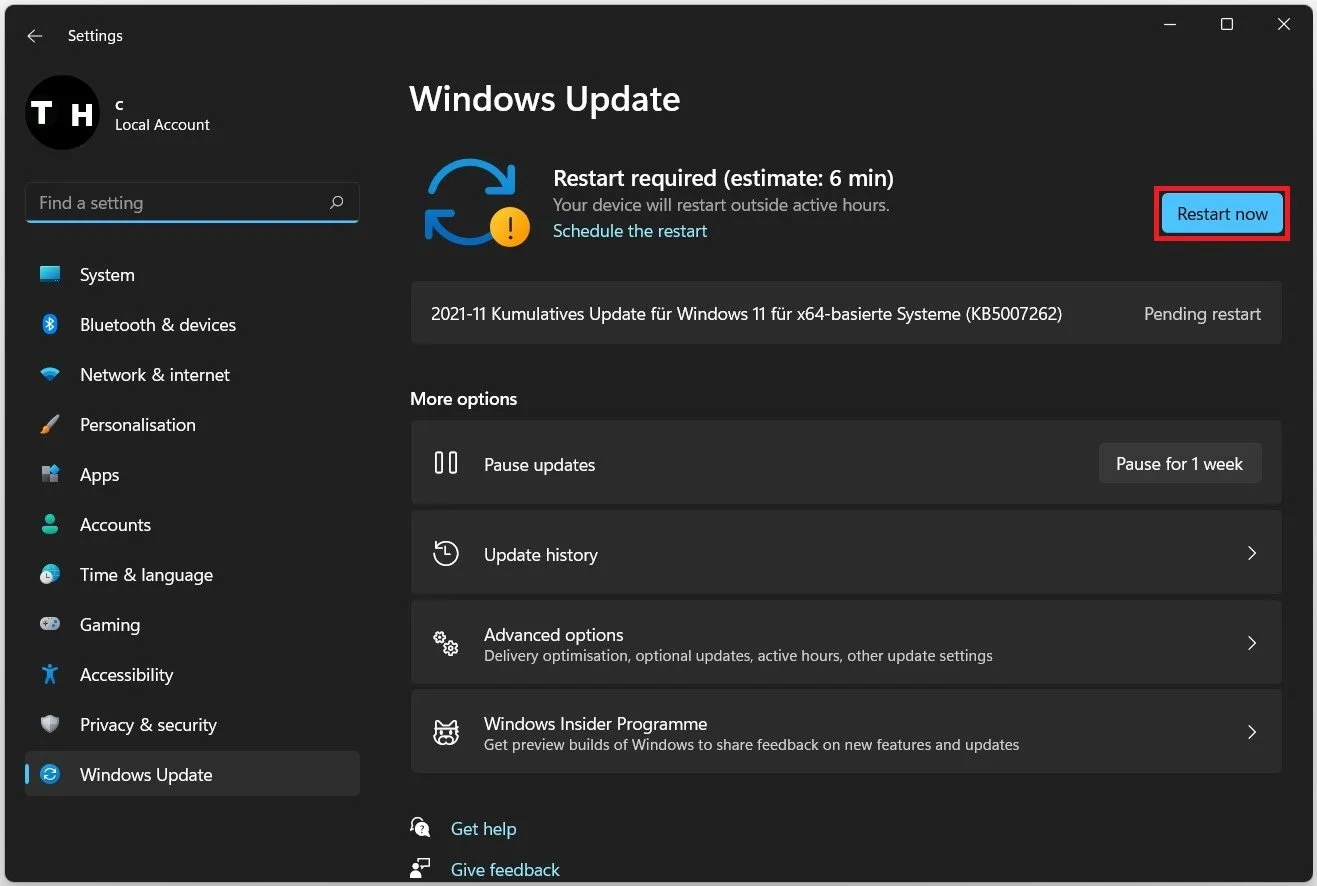Screen dimensions: 1317x886
Task: Click the Restart now button
Action: pos(1222,213)
